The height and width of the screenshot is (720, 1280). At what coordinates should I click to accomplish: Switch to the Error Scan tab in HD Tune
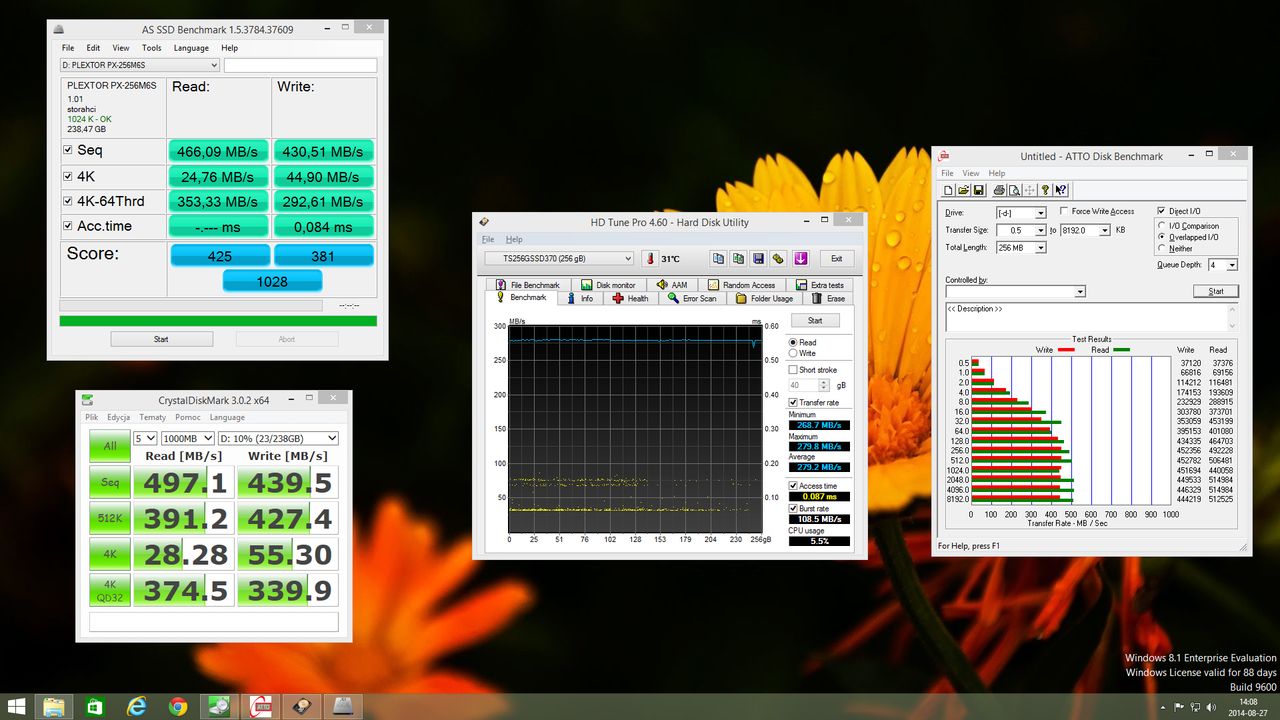click(x=692, y=298)
